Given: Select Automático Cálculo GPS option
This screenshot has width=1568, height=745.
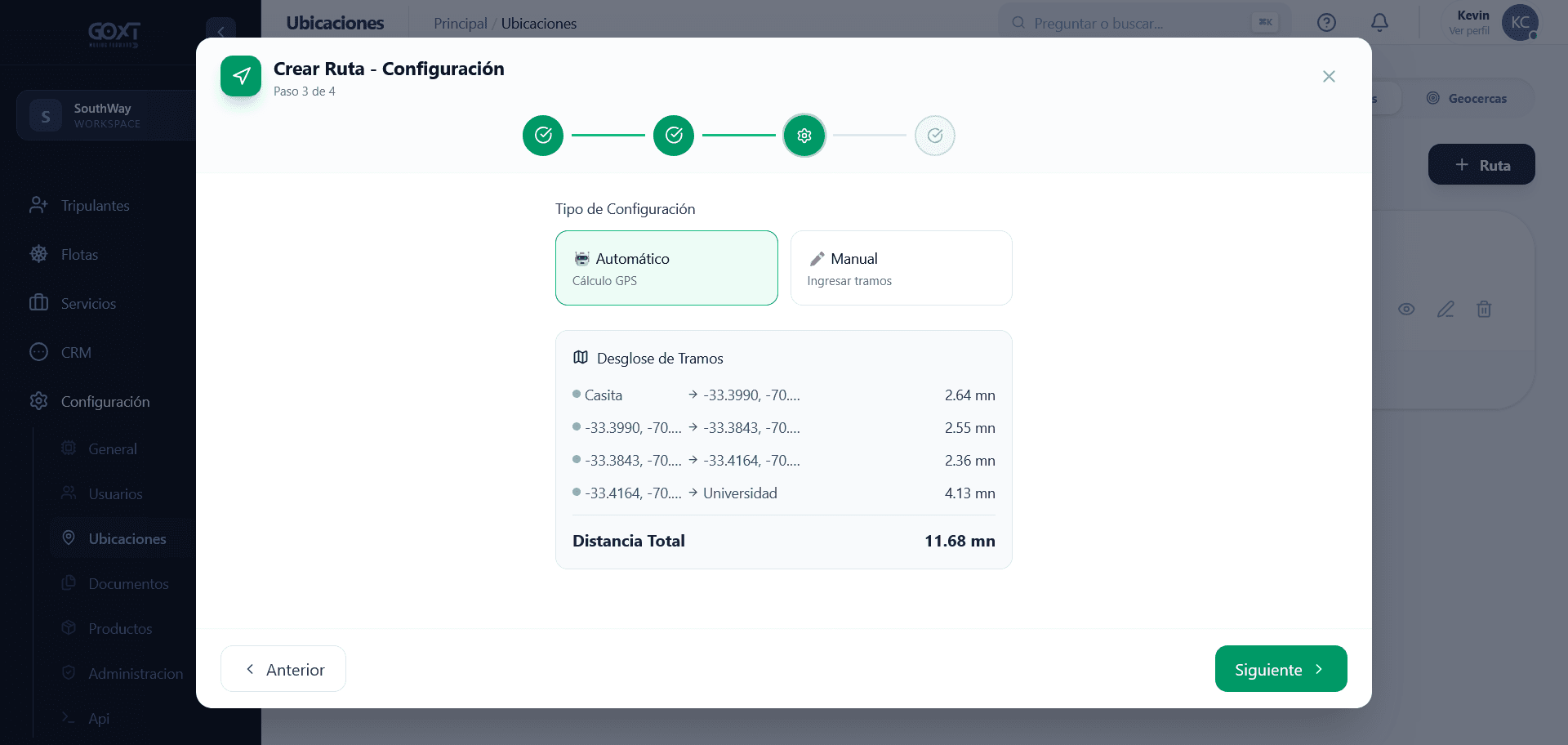Looking at the screenshot, I should point(666,268).
